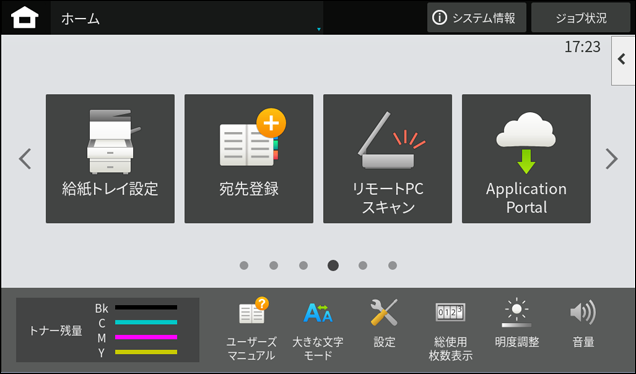Launch リモートPCスキャン remote scan tile
Screen dimensions: 636x374
(x=387, y=159)
